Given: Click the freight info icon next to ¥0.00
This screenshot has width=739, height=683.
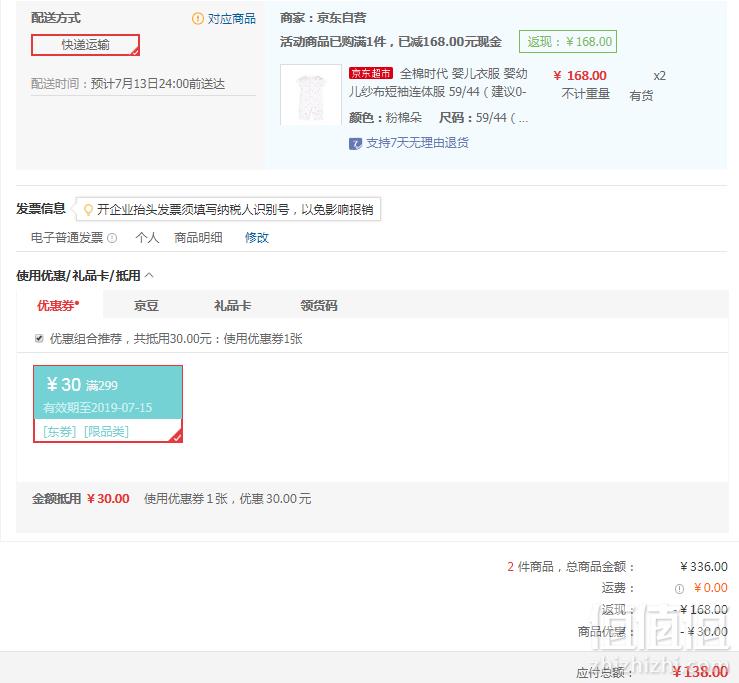Looking at the screenshot, I should [x=679, y=589].
